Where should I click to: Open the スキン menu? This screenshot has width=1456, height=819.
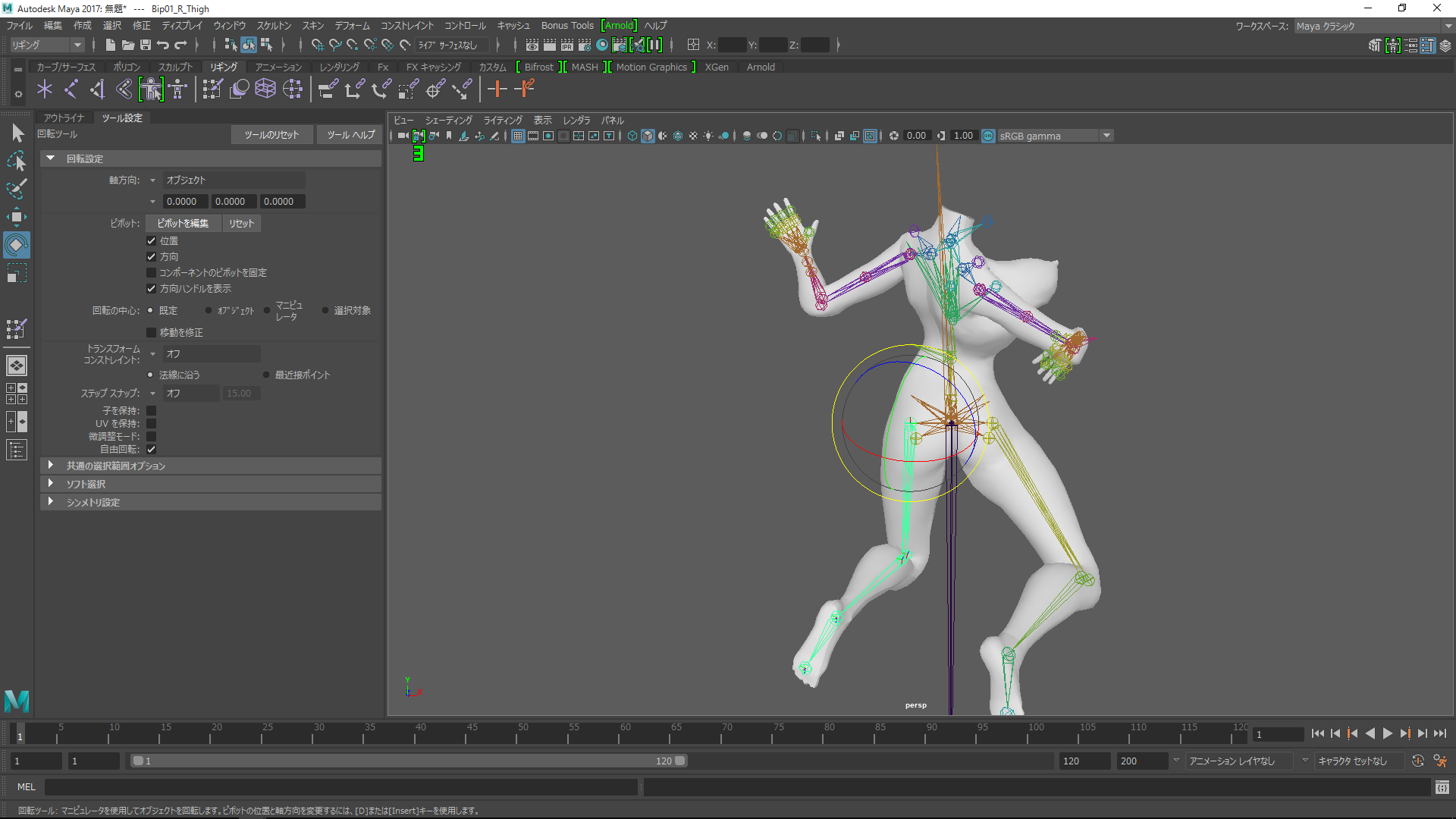click(312, 26)
